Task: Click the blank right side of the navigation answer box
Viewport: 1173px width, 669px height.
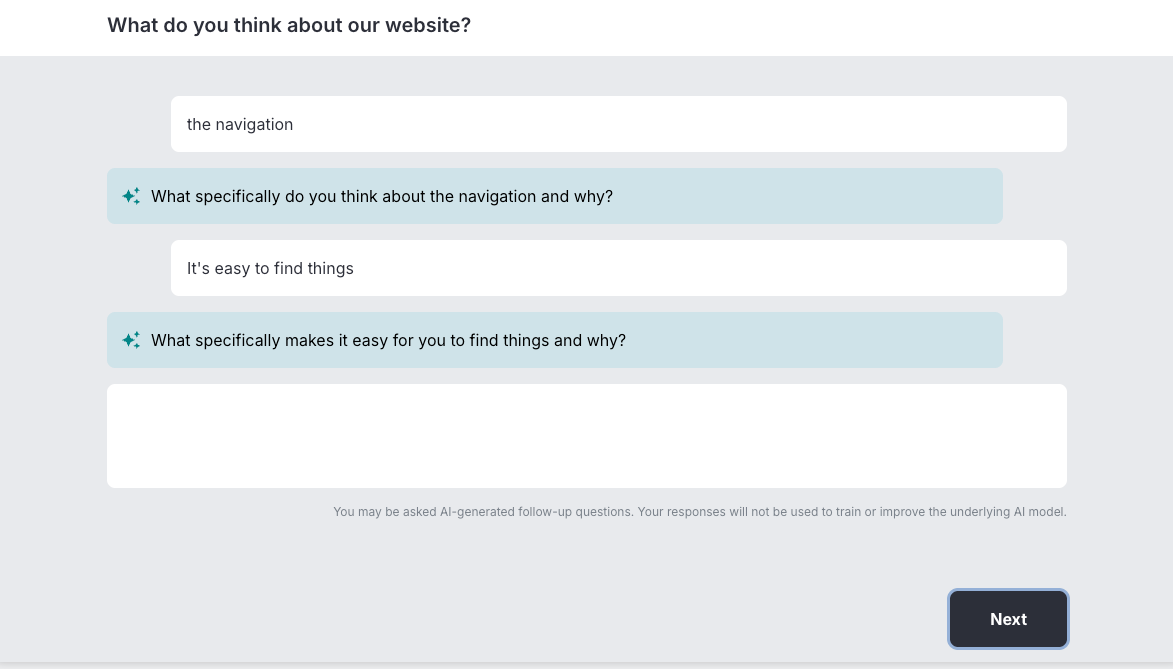Action: point(748,124)
